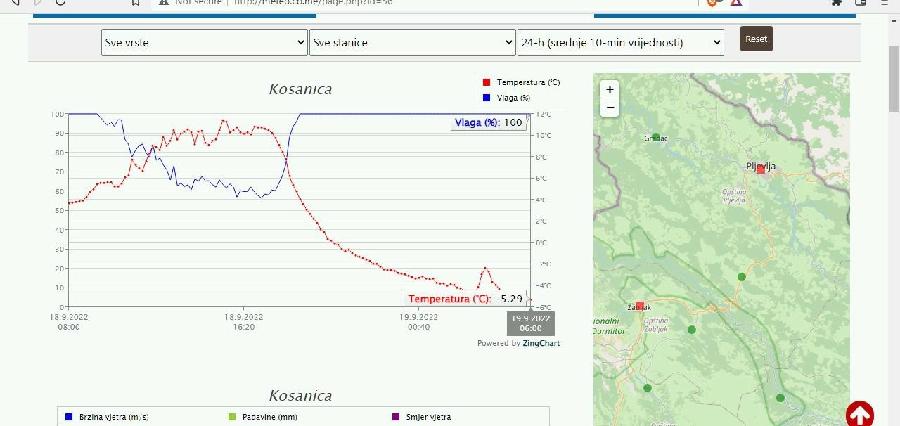Zoom out on the map
The width and height of the screenshot is (900, 426).
[x=610, y=107]
